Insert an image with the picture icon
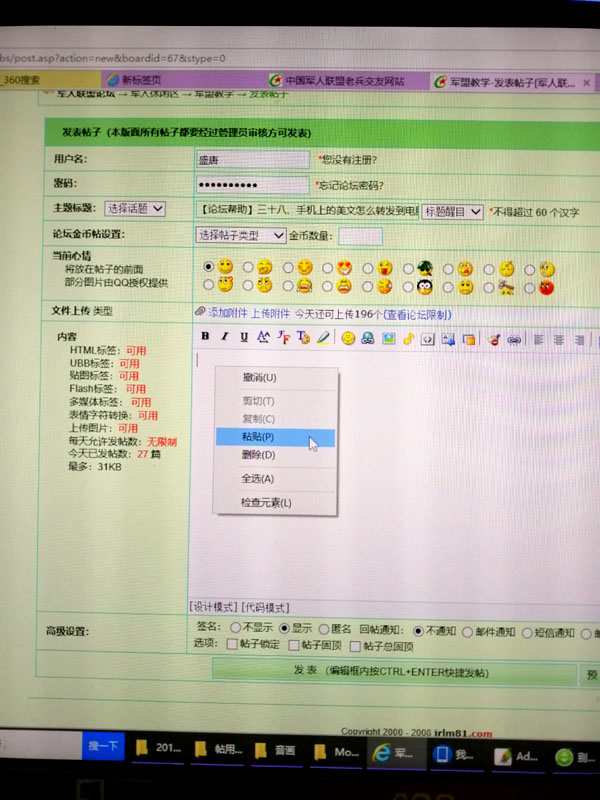 tap(388, 338)
